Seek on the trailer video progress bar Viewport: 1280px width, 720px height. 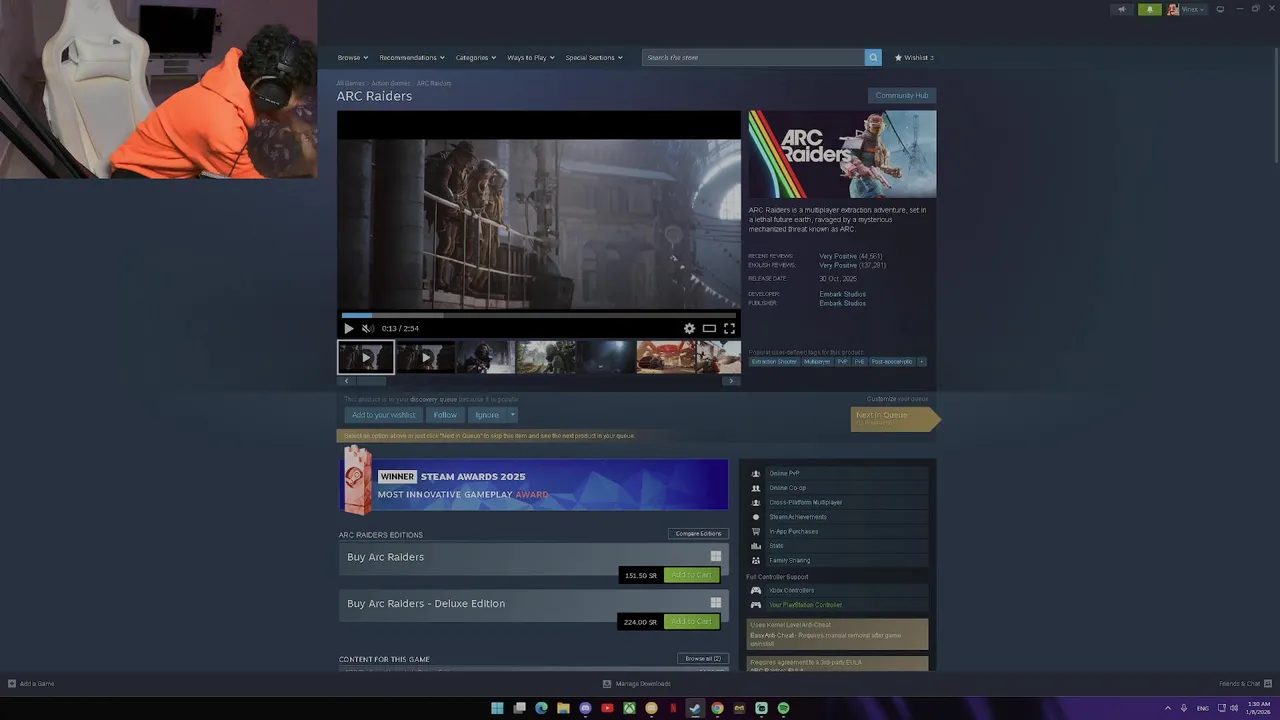click(539, 315)
